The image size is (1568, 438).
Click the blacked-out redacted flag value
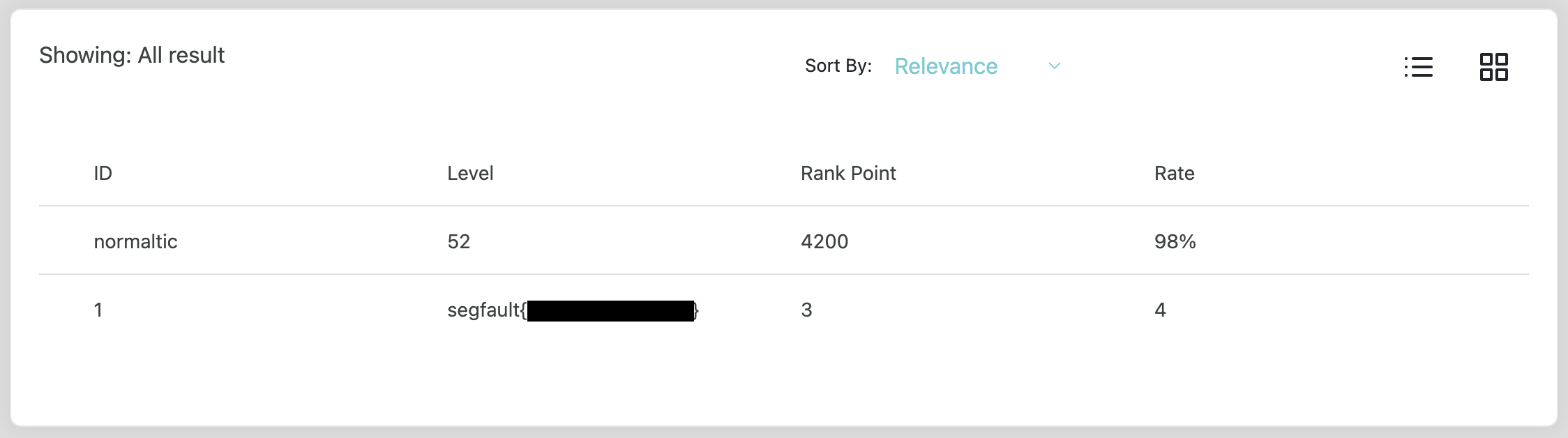610,311
